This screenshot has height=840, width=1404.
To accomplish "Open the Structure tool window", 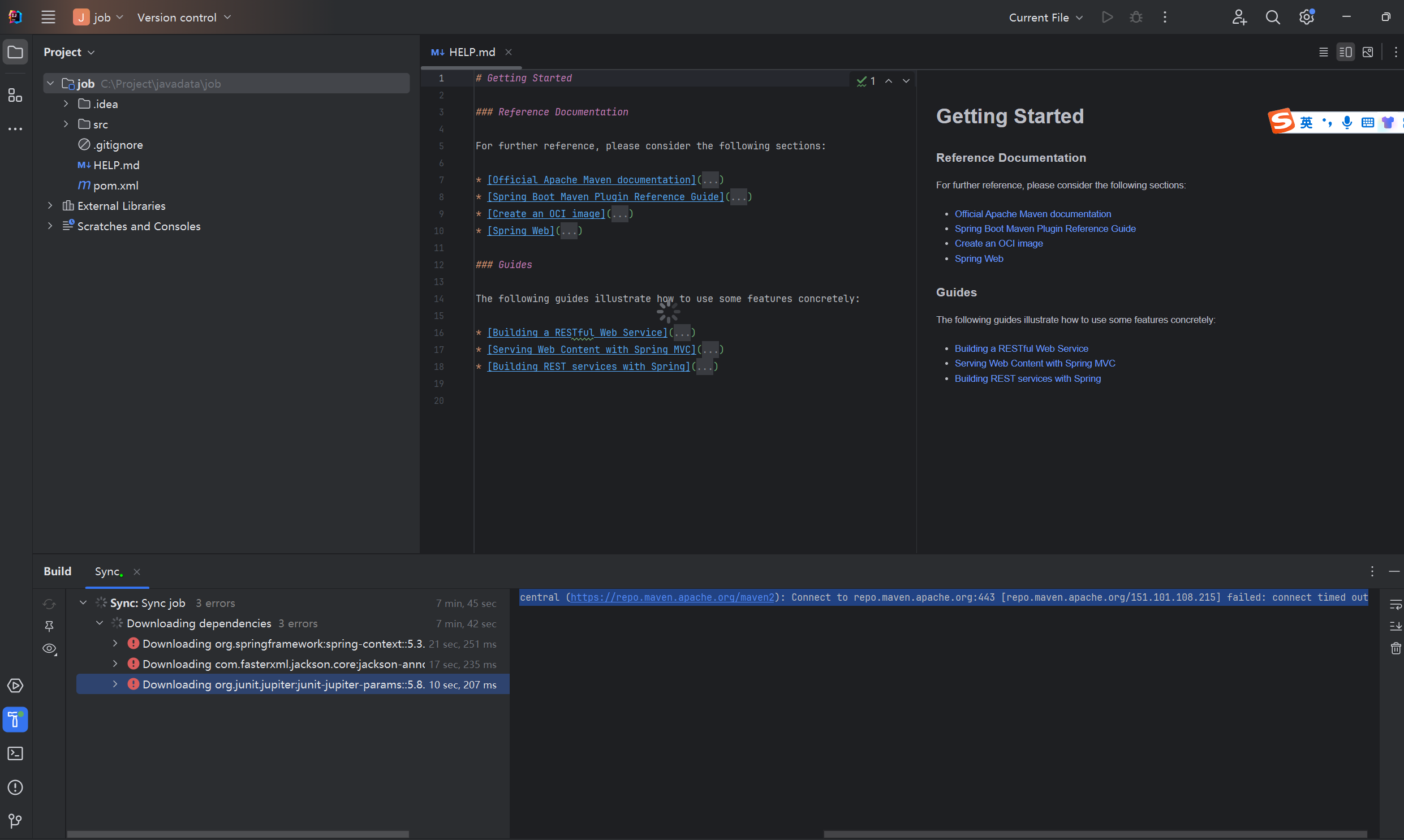I will 15,95.
